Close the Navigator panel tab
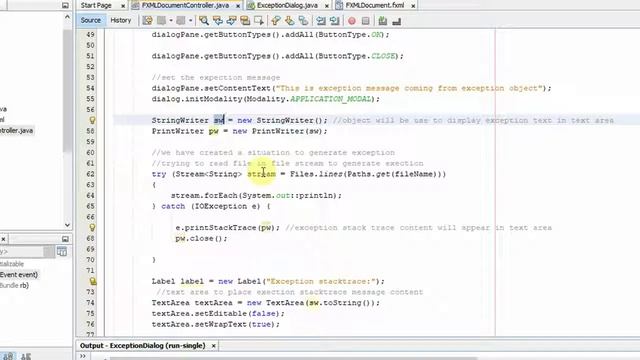Image resolution: width=640 pixels, height=360 pixels. (3, 239)
